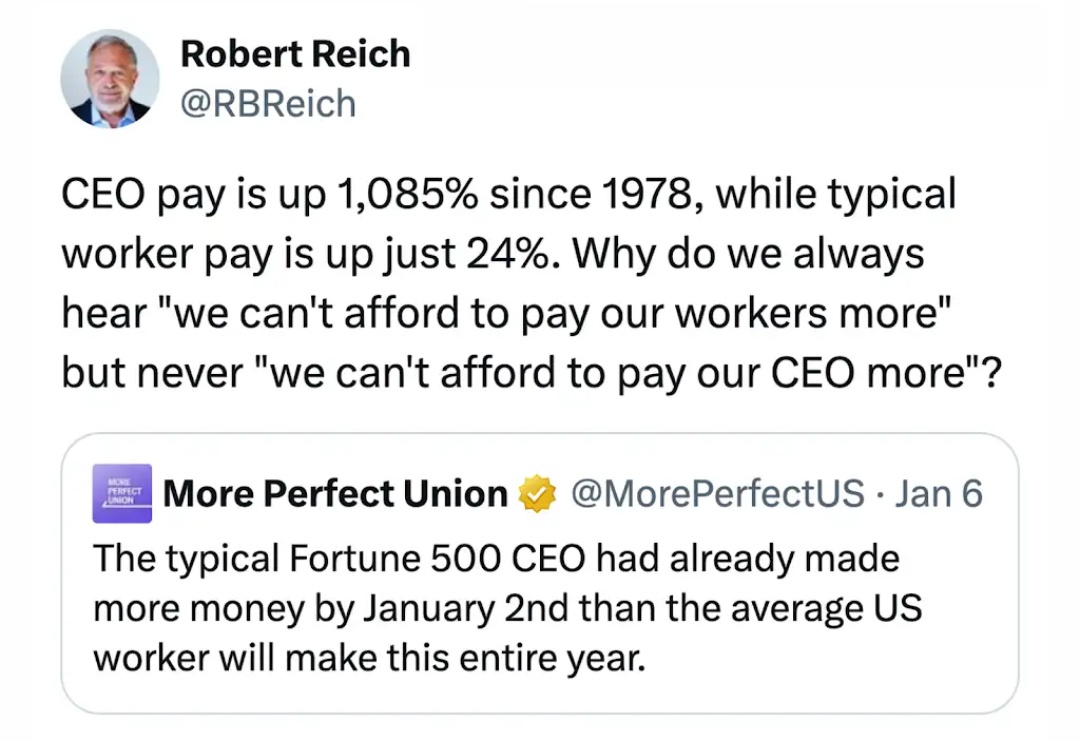Select the main tweet text body
This screenshot has height=741, width=1080.
(x=530, y=283)
